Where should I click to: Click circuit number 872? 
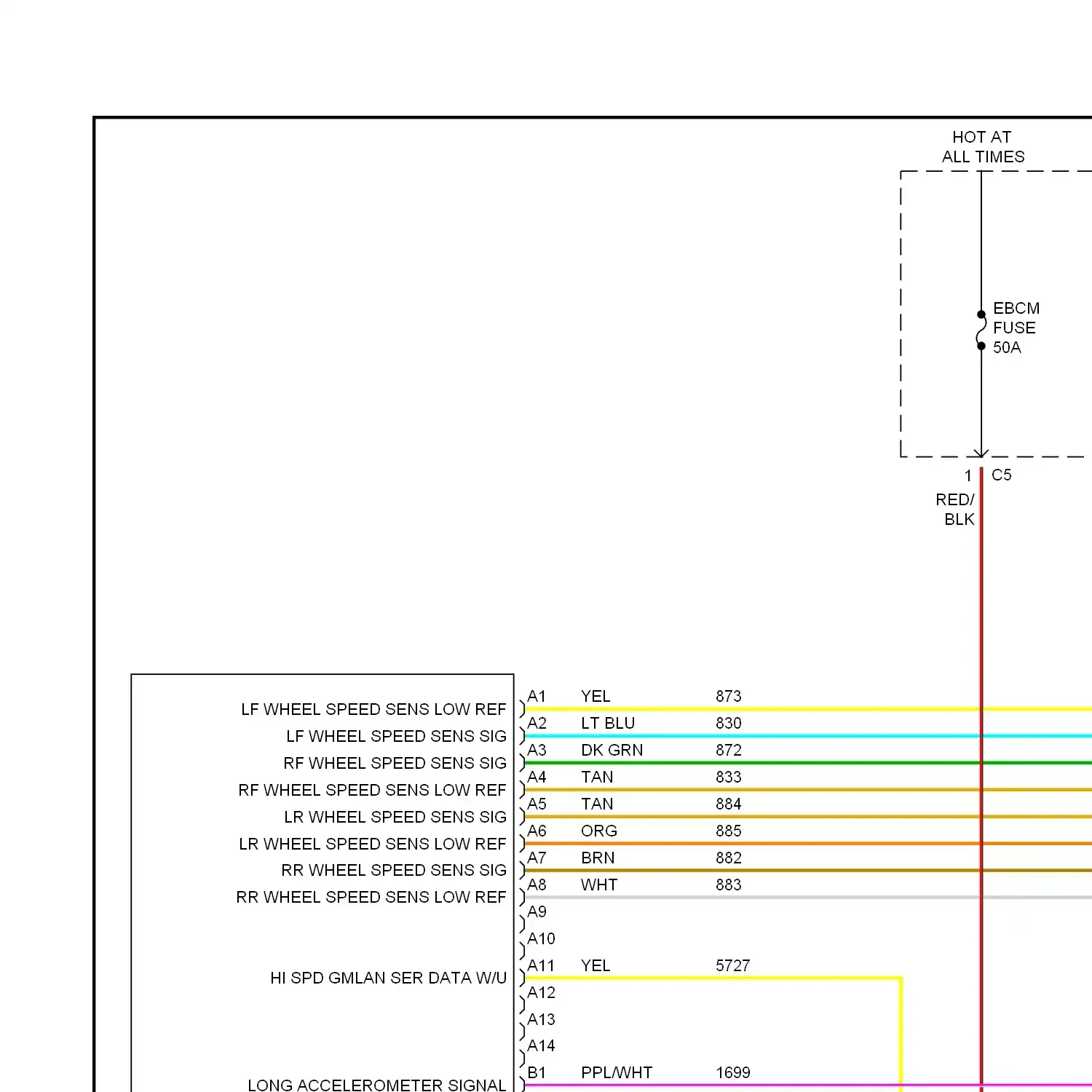728,750
